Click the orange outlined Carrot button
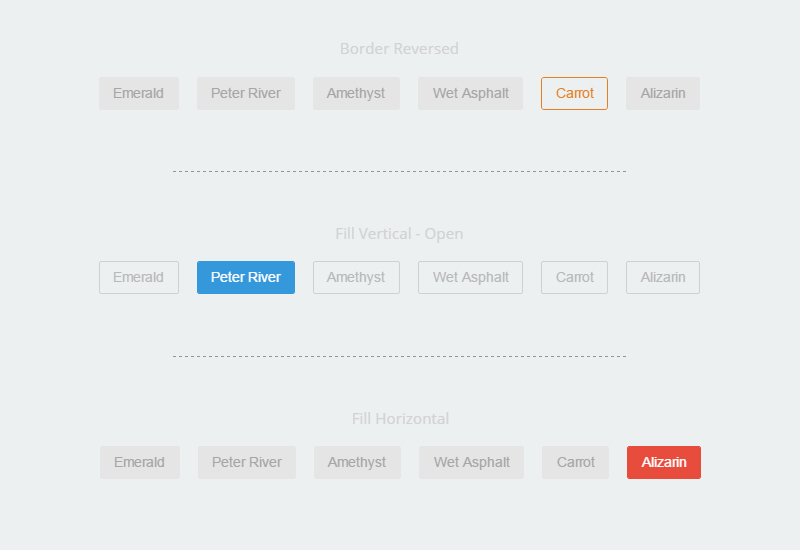Image resolution: width=800 pixels, height=550 pixels. click(x=574, y=93)
